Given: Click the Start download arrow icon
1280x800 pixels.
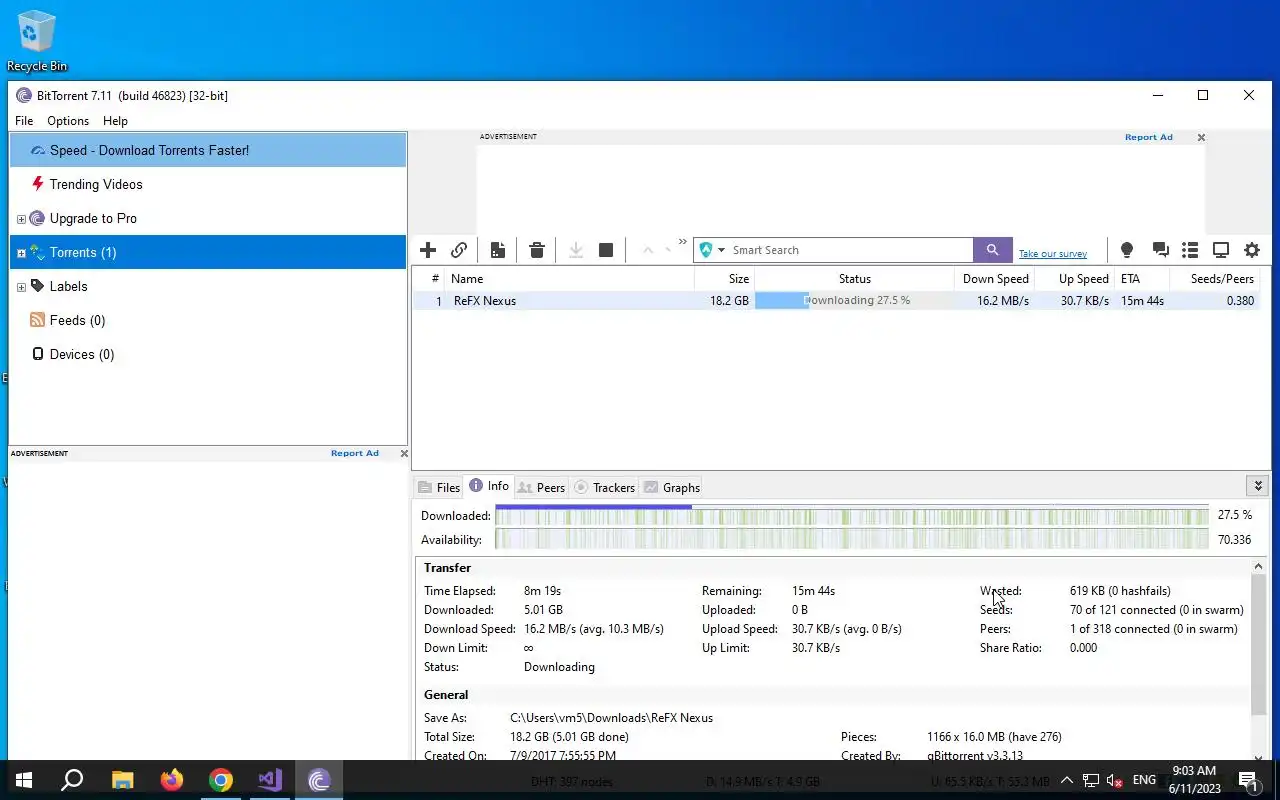Looking at the screenshot, I should point(576,250).
